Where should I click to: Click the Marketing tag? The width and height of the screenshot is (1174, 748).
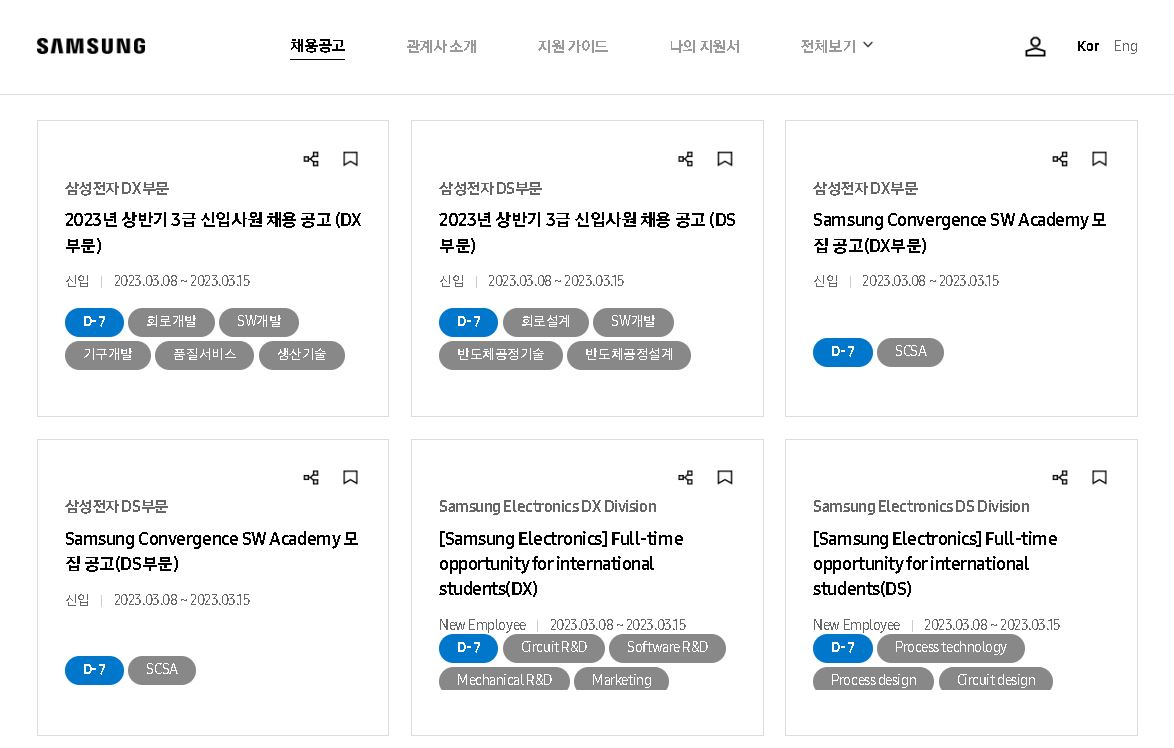(x=621, y=679)
